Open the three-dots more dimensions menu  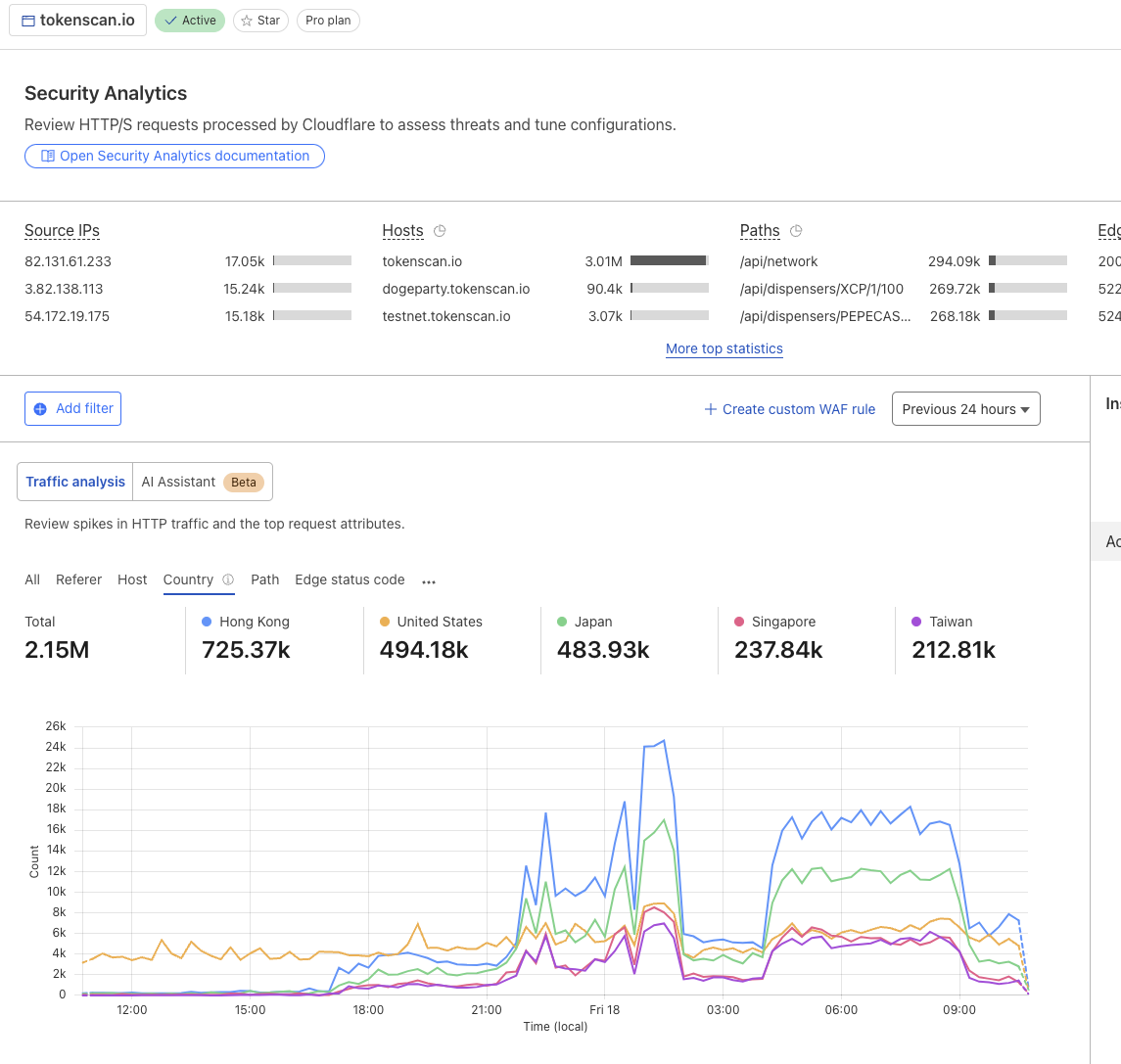(429, 581)
